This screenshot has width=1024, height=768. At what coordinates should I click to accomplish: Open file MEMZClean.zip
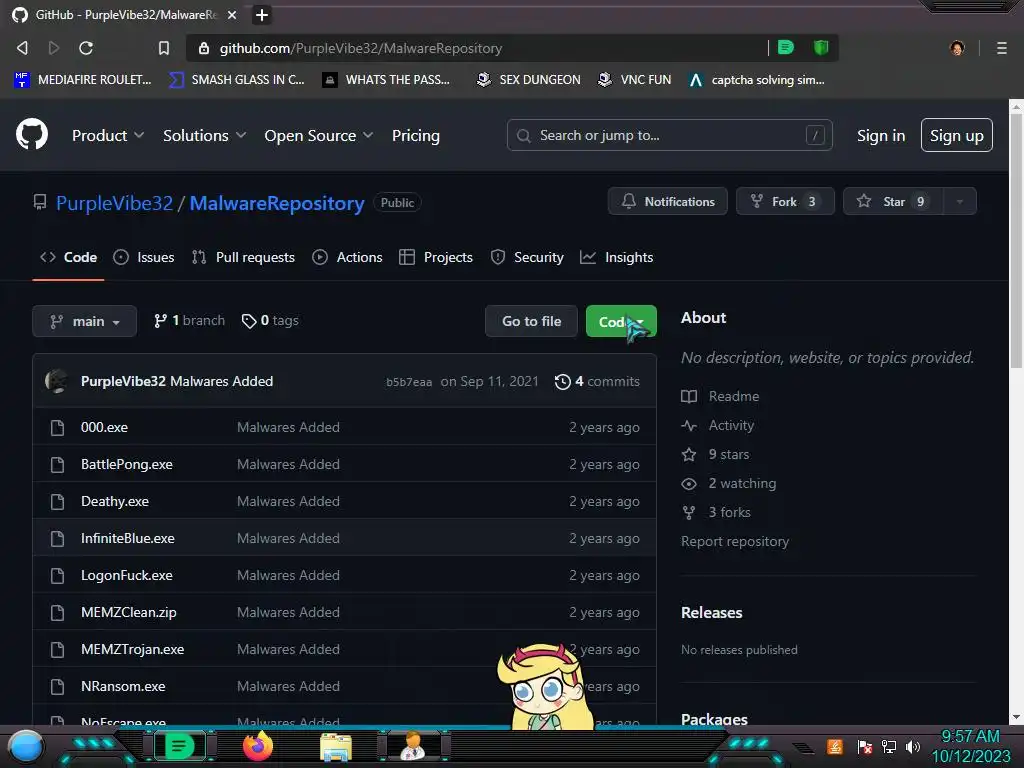[129, 613]
